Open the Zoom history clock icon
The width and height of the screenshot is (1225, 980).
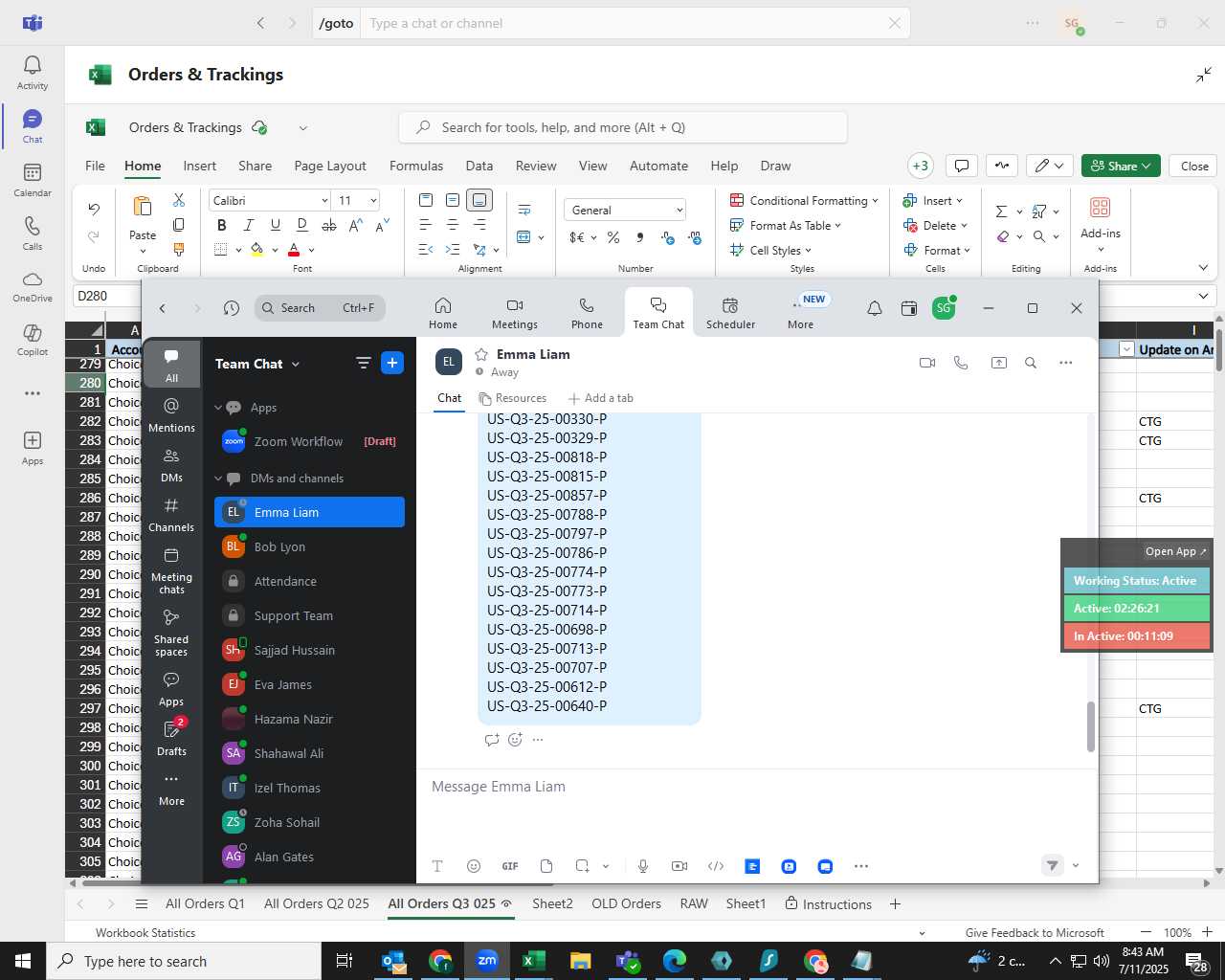click(x=231, y=308)
